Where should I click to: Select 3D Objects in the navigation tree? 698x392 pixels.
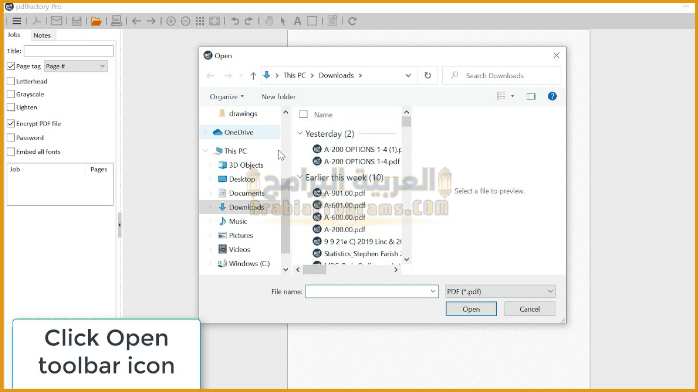(x=246, y=165)
